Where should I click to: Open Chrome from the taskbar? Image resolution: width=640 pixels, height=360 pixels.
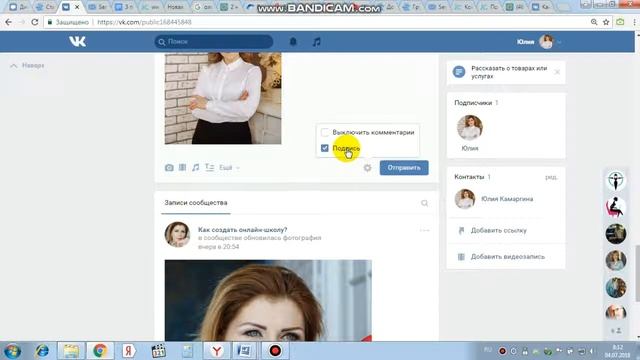tap(100, 351)
